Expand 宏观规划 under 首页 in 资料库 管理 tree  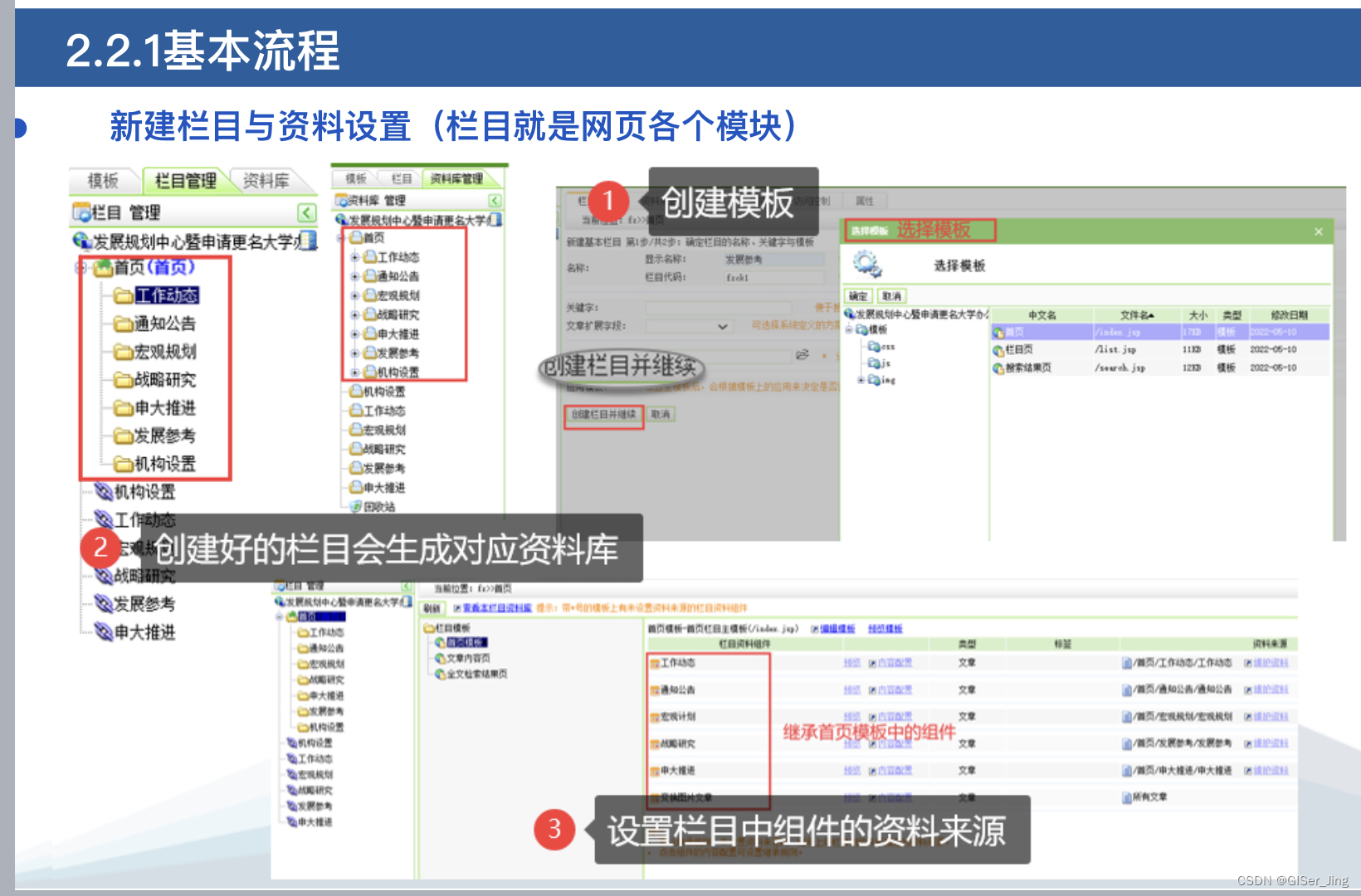pyautogui.click(x=355, y=295)
